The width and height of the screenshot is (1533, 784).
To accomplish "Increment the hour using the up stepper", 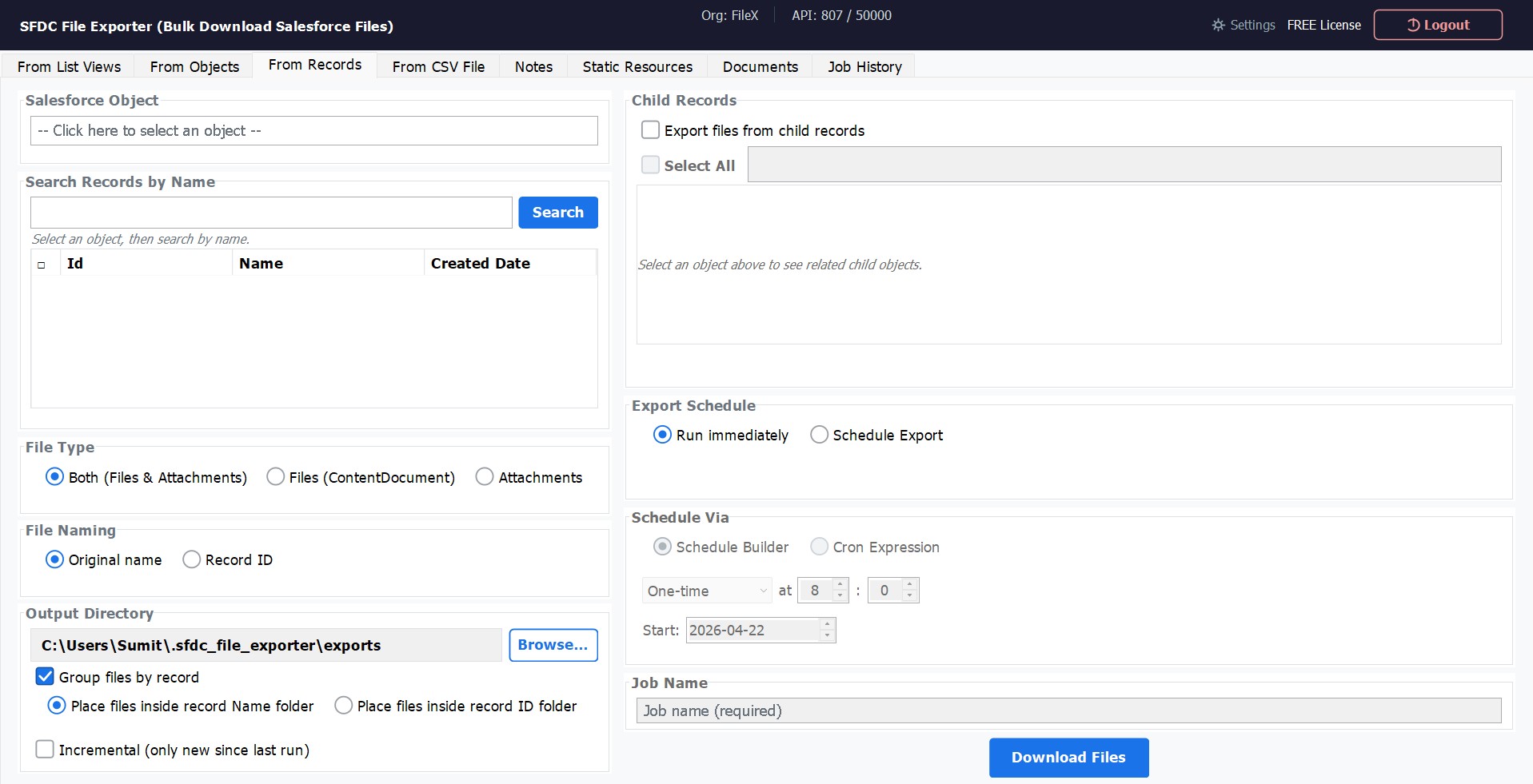I will pyautogui.click(x=839, y=585).
